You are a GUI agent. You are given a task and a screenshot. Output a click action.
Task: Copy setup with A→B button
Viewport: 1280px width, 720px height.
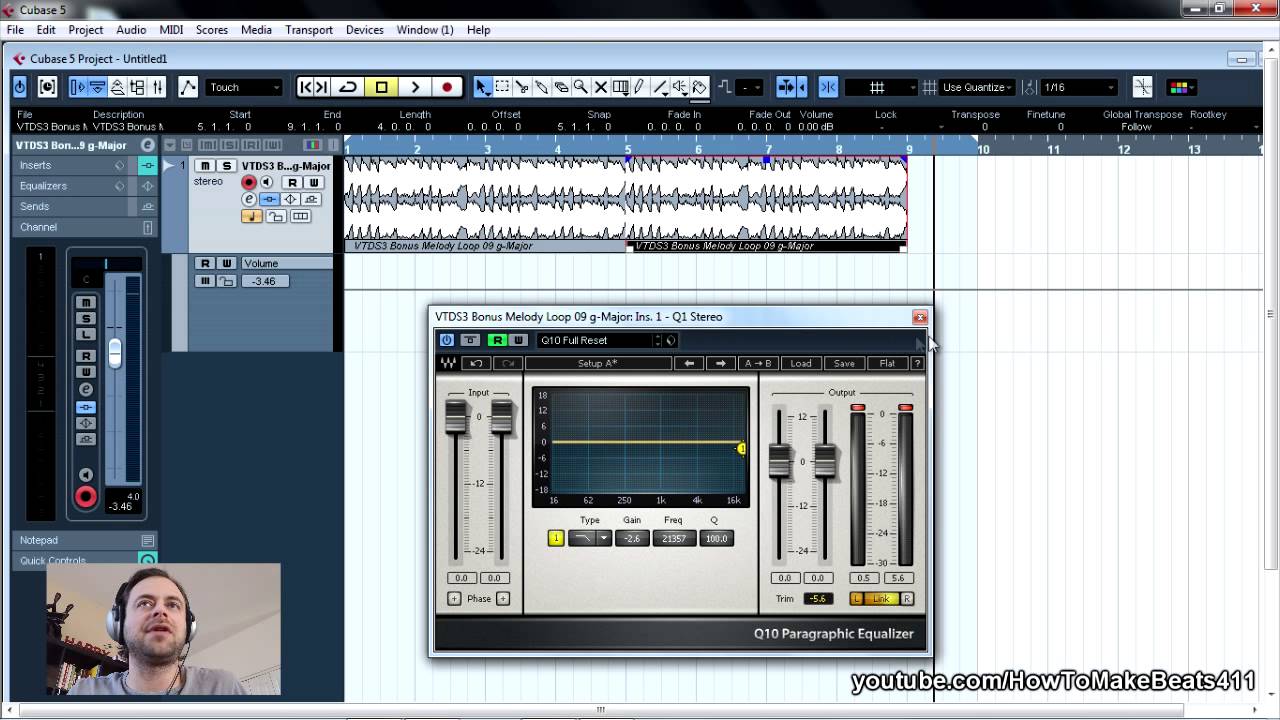tap(758, 363)
